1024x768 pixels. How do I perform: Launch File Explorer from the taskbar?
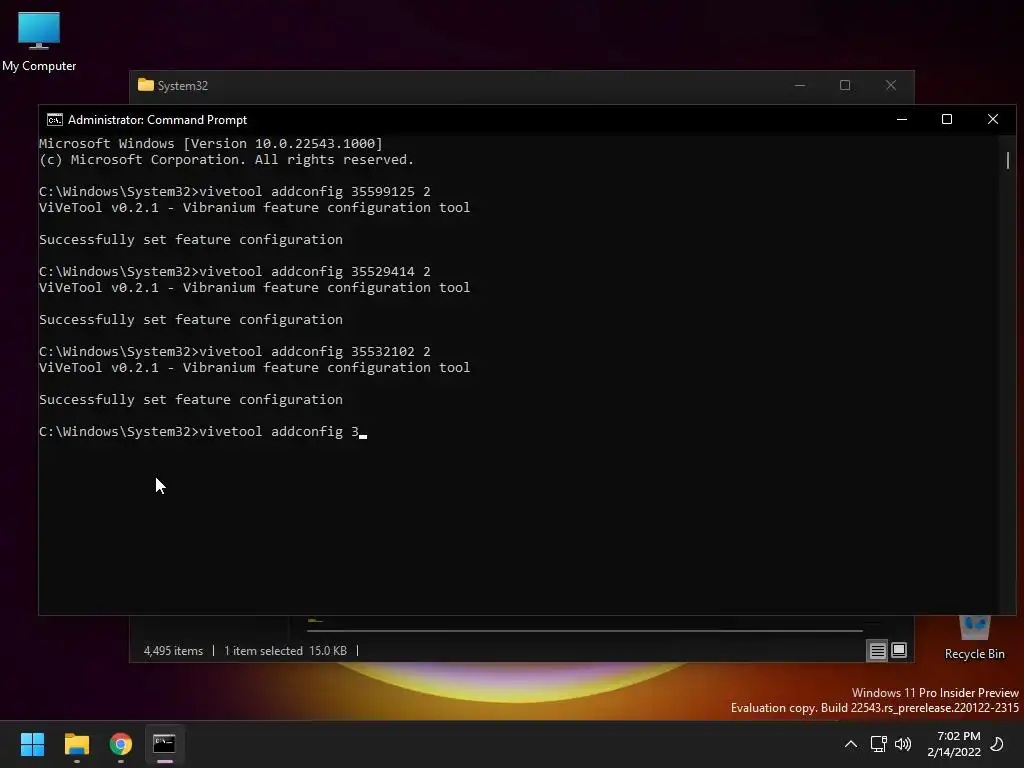(76, 744)
